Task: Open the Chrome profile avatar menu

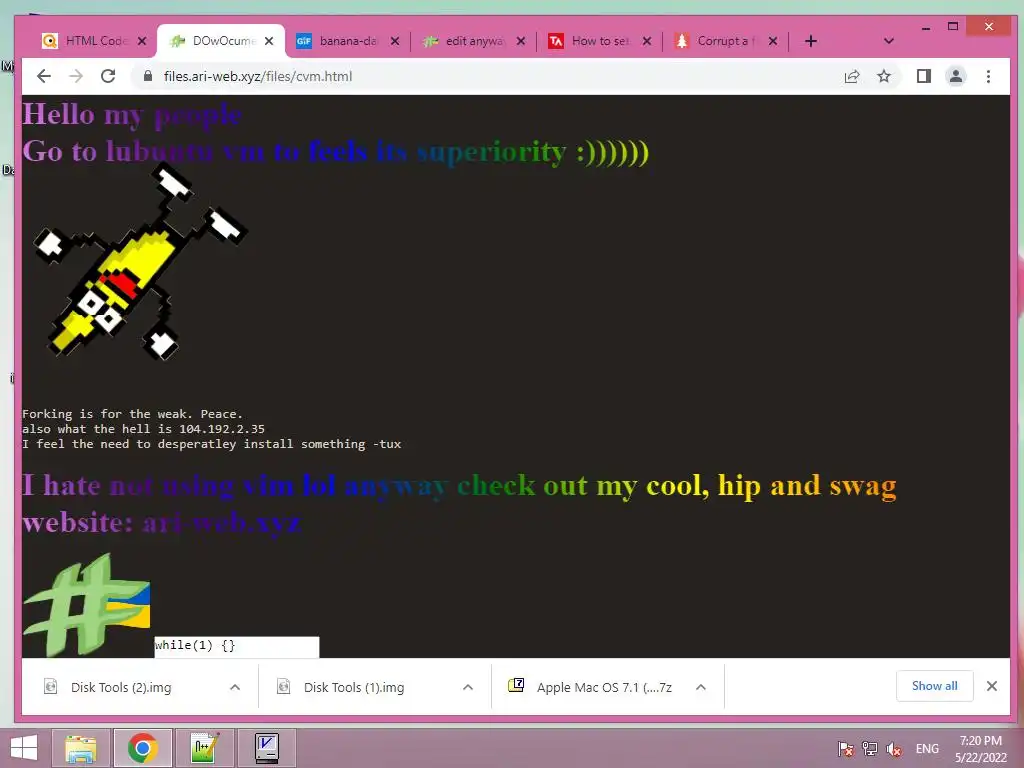Action: click(x=955, y=76)
